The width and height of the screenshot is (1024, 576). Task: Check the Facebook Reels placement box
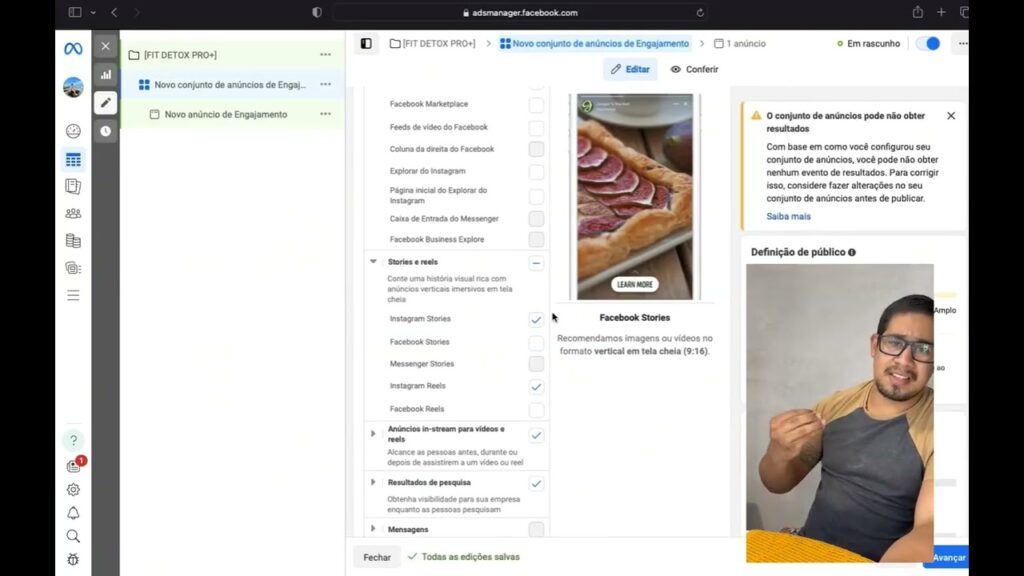536,410
